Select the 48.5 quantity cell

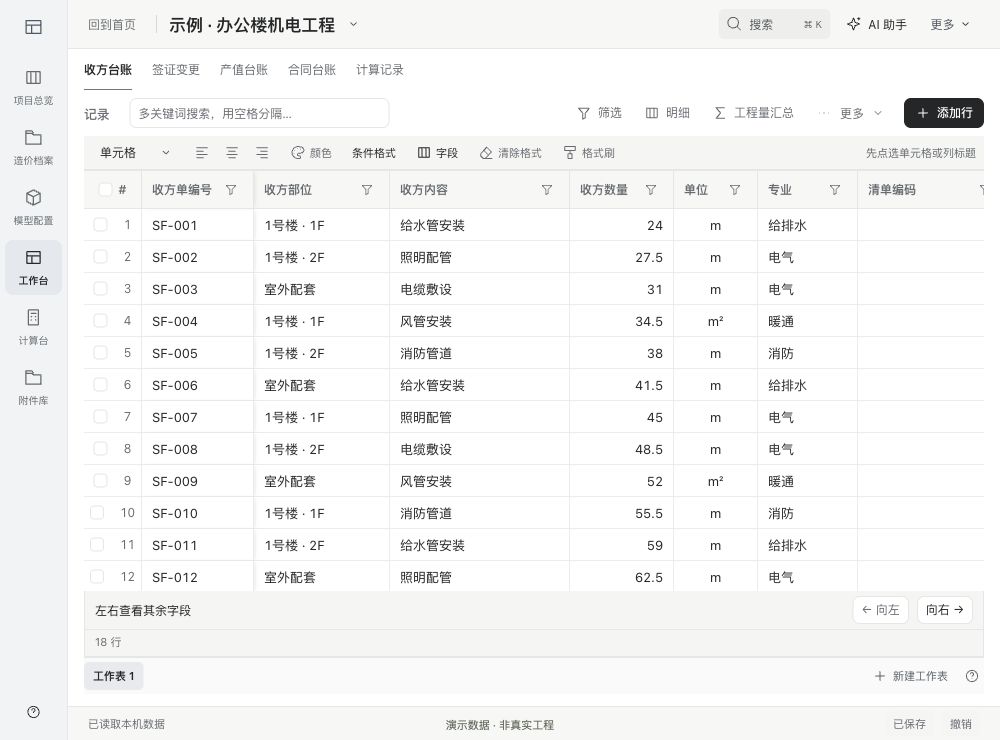pyautogui.click(x=621, y=448)
